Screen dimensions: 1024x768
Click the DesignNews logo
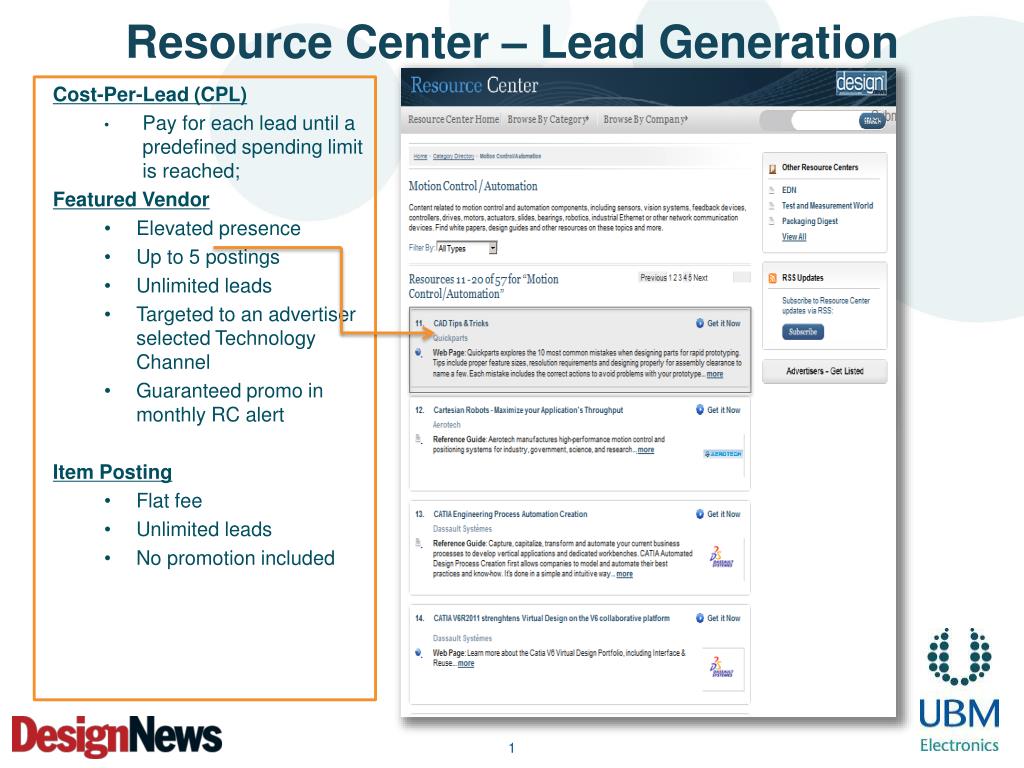(117, 736)
